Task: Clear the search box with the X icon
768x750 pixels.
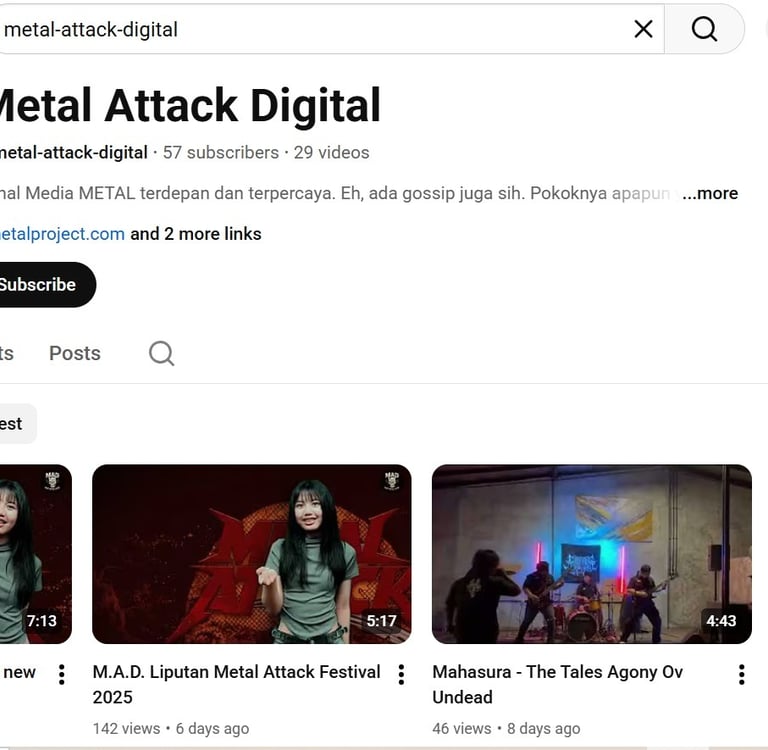Action: [x=643, y=29]
